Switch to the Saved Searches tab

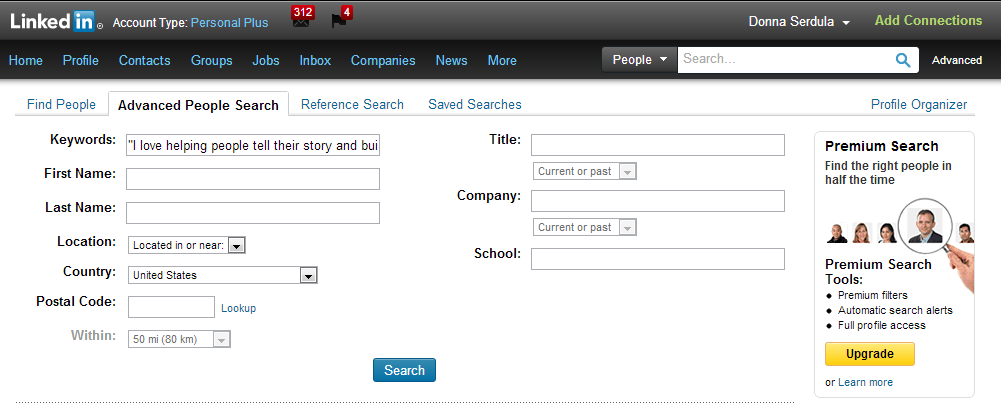tap(474, 104)
